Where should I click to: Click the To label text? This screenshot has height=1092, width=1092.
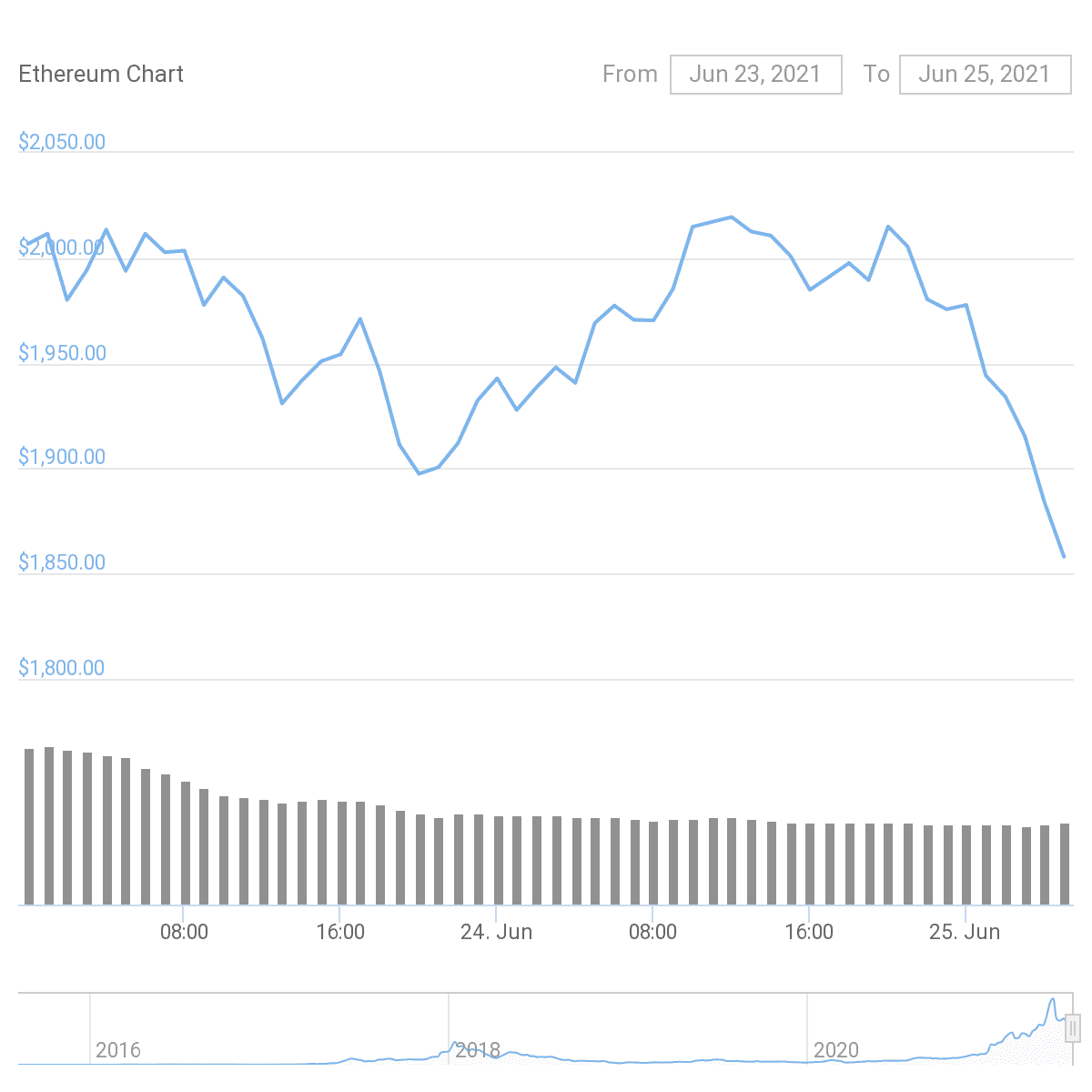click(x=876, y=75)
